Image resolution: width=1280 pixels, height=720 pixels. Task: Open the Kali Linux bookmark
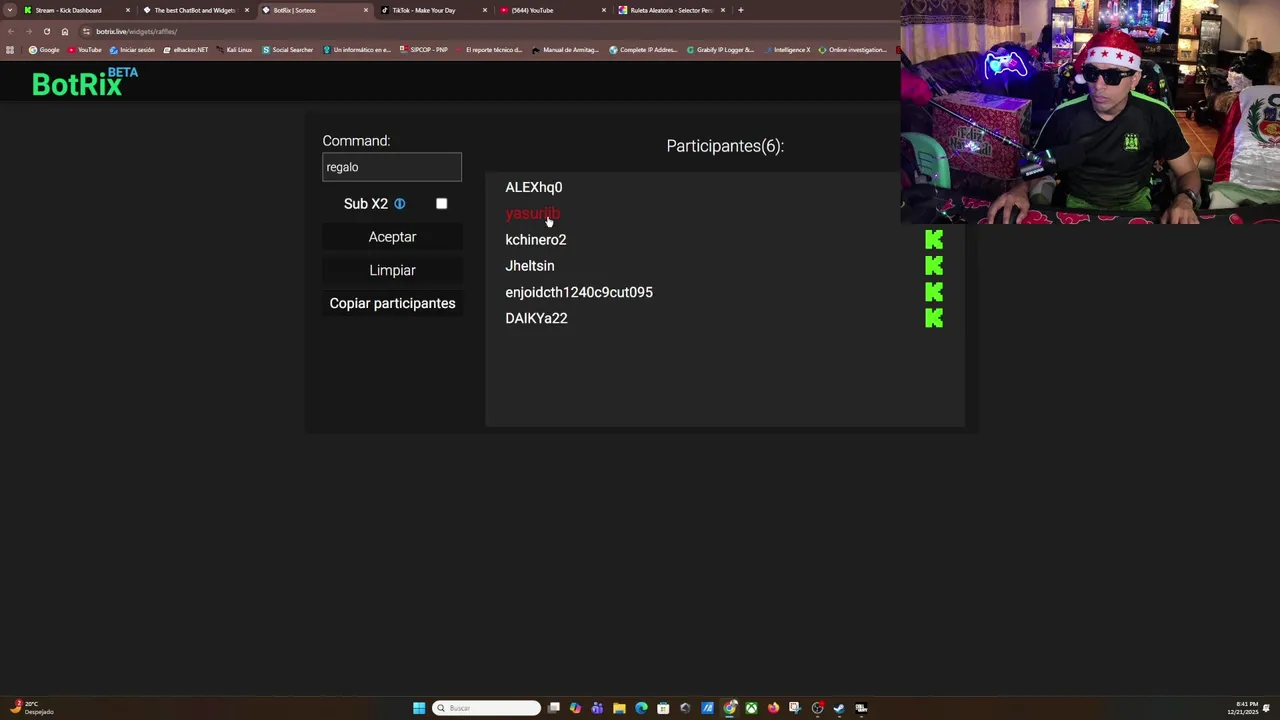point(234,50)
